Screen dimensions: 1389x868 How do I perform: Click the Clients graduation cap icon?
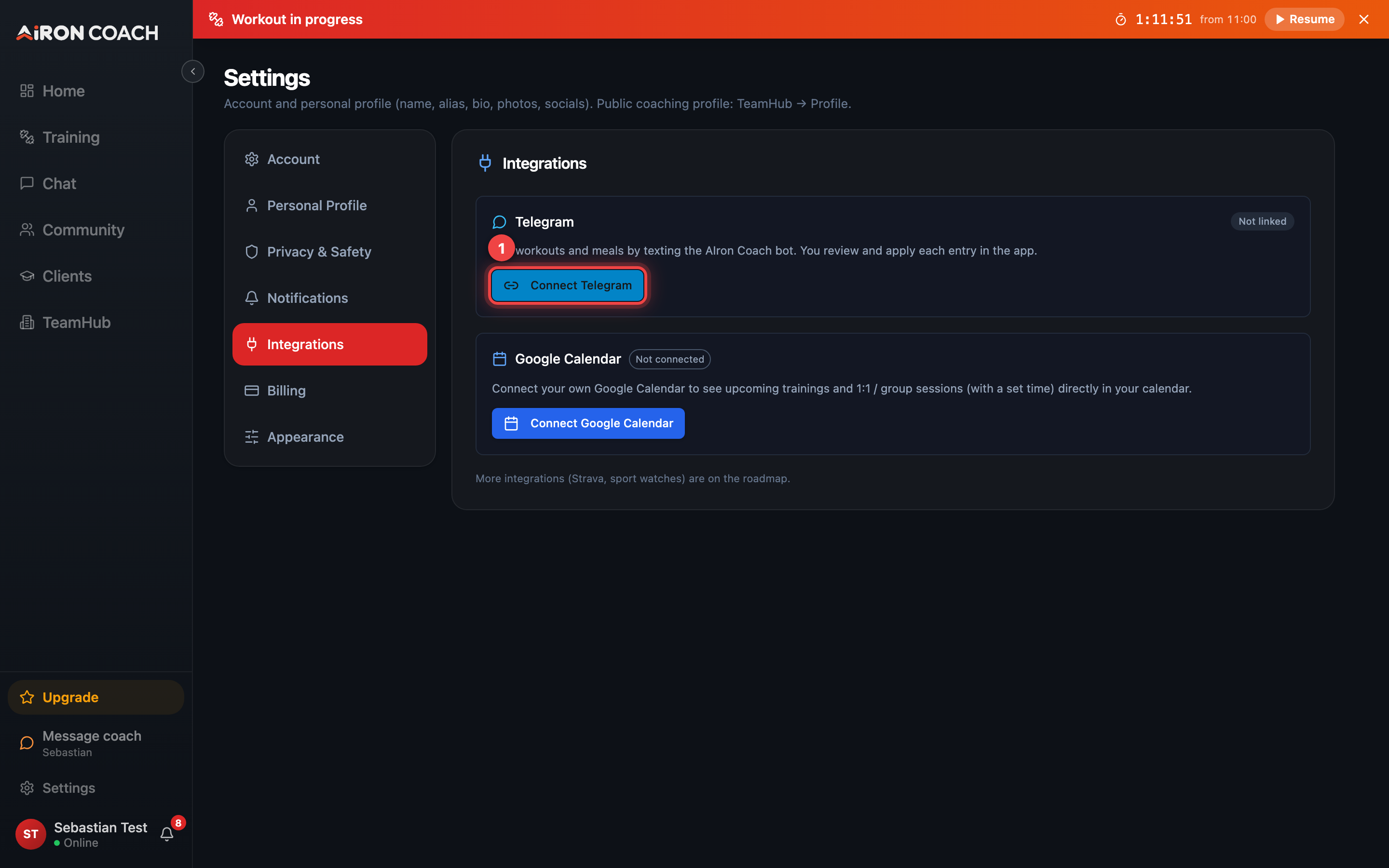[x=27, y=276]
